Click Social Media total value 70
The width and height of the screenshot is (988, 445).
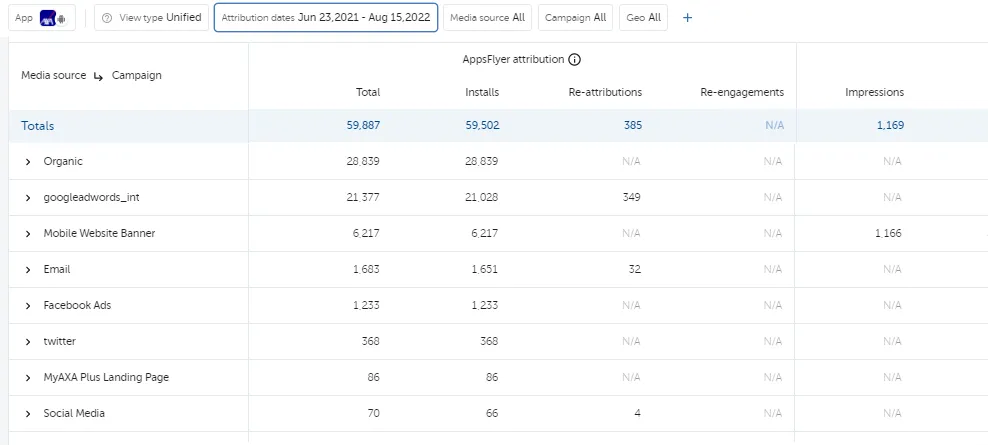(373, 413)
